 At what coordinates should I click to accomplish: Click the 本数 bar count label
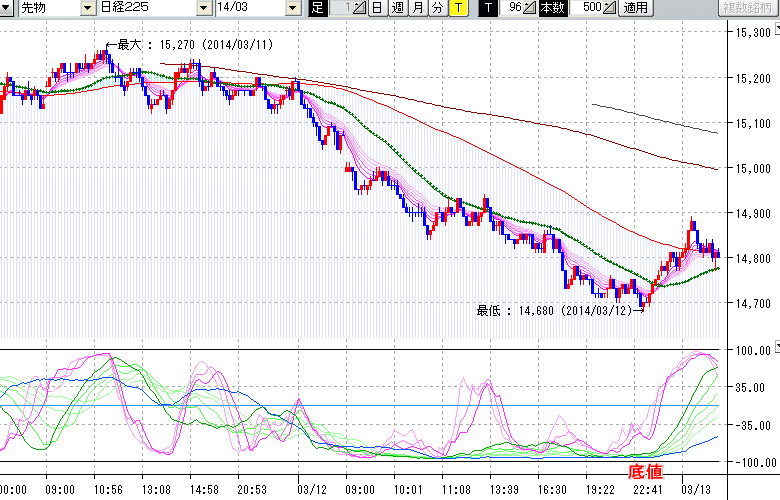[551, 8]
